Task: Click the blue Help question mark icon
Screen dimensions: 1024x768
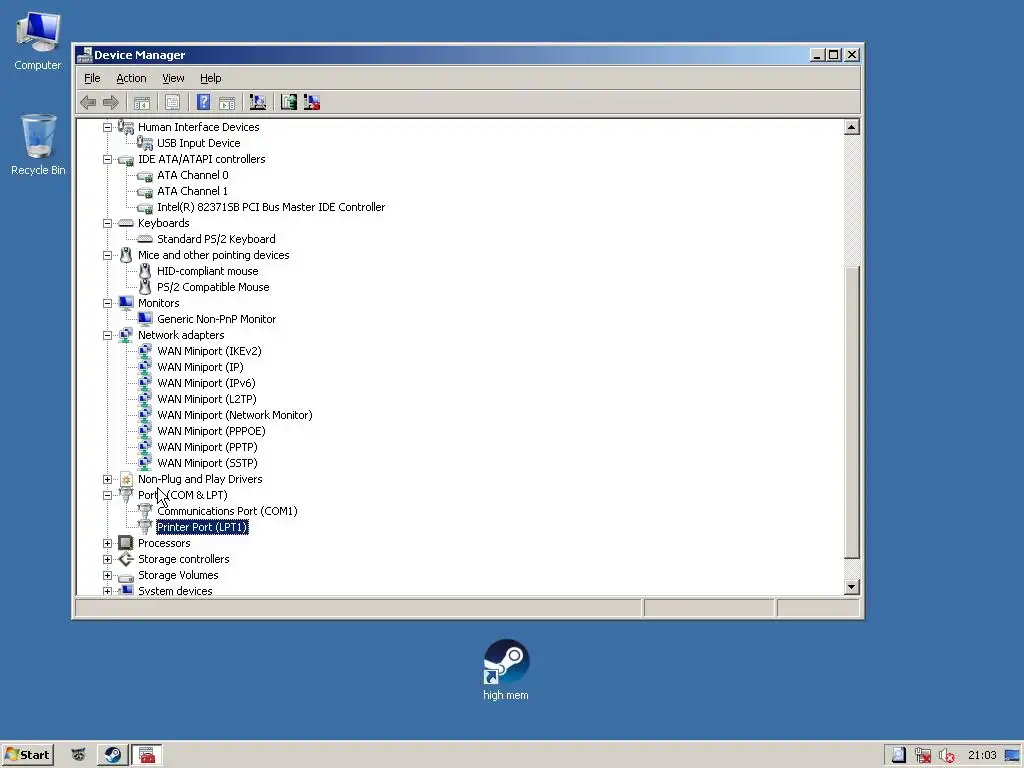Action: click(x=203, y=103)
